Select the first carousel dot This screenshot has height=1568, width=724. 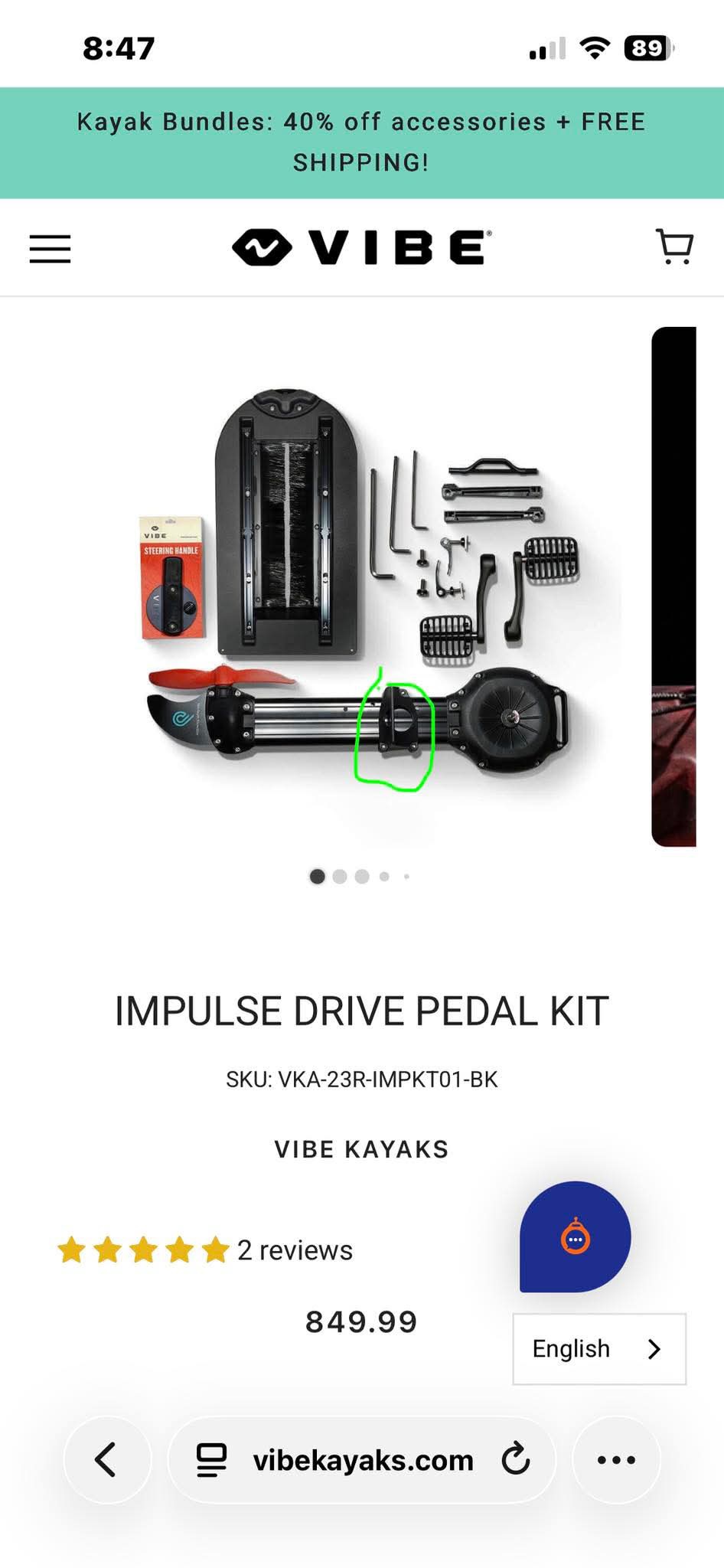point(317,877)
